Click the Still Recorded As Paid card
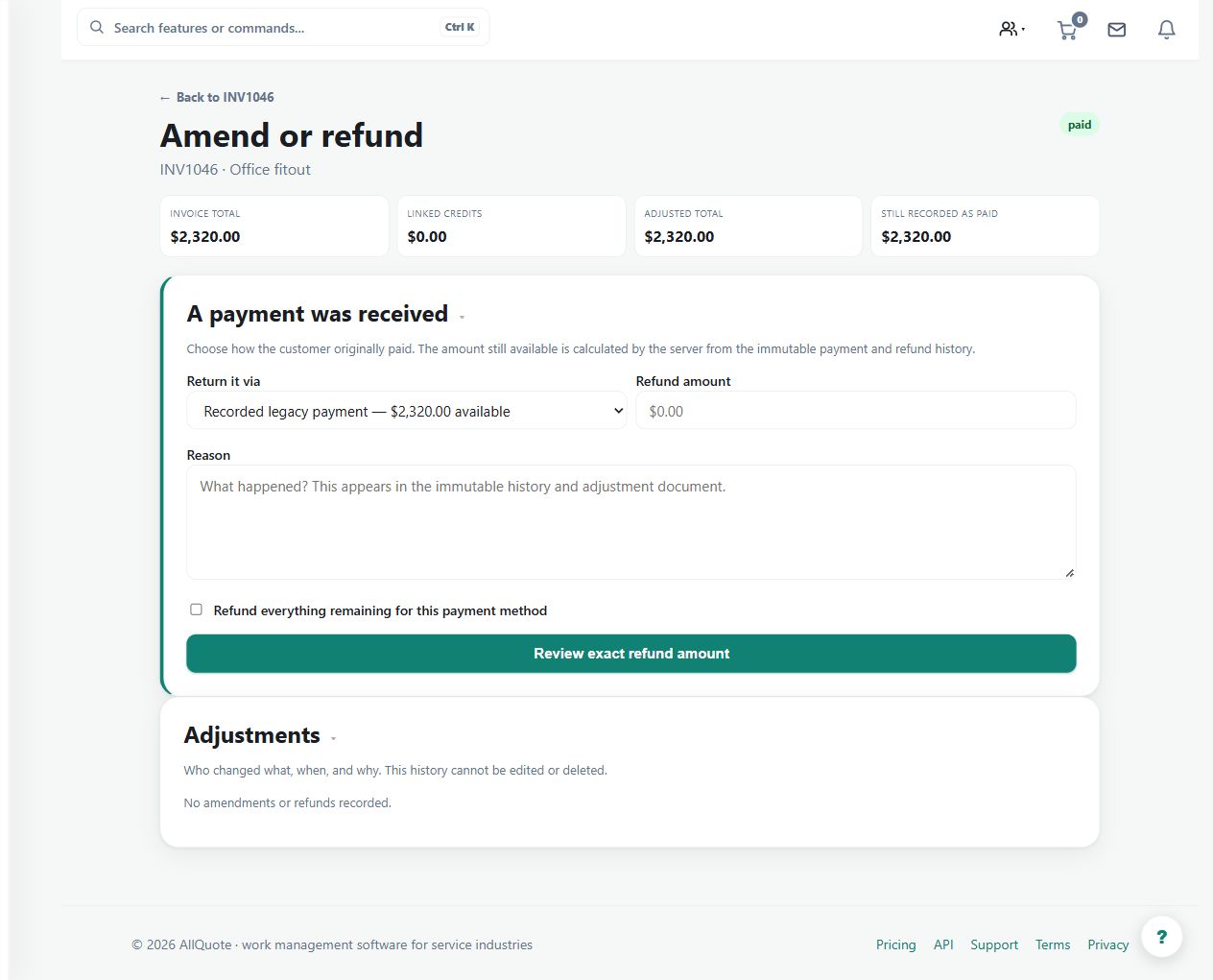1213x980 pixels. [986, 227]
